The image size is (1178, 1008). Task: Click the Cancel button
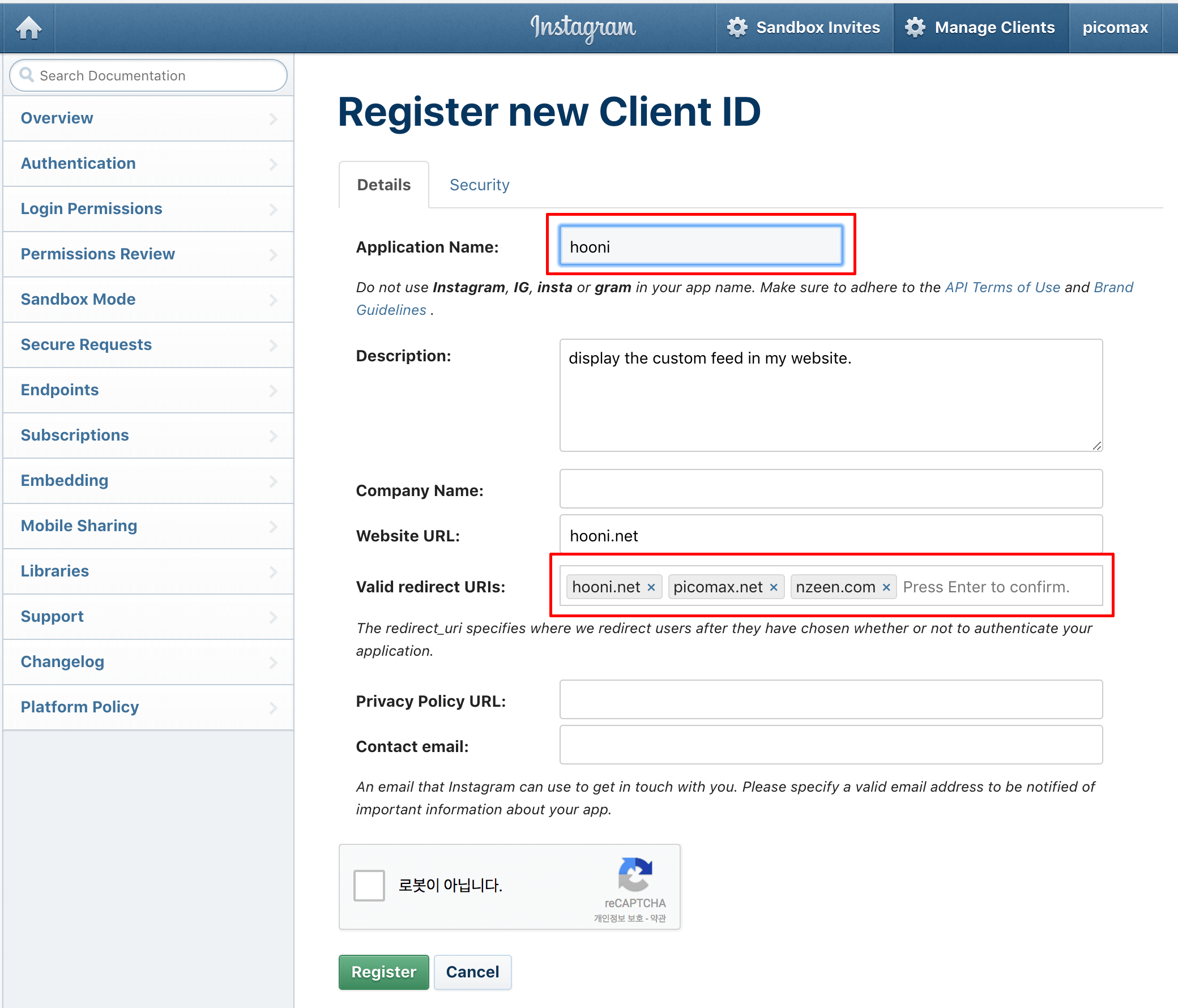(472, 972)
